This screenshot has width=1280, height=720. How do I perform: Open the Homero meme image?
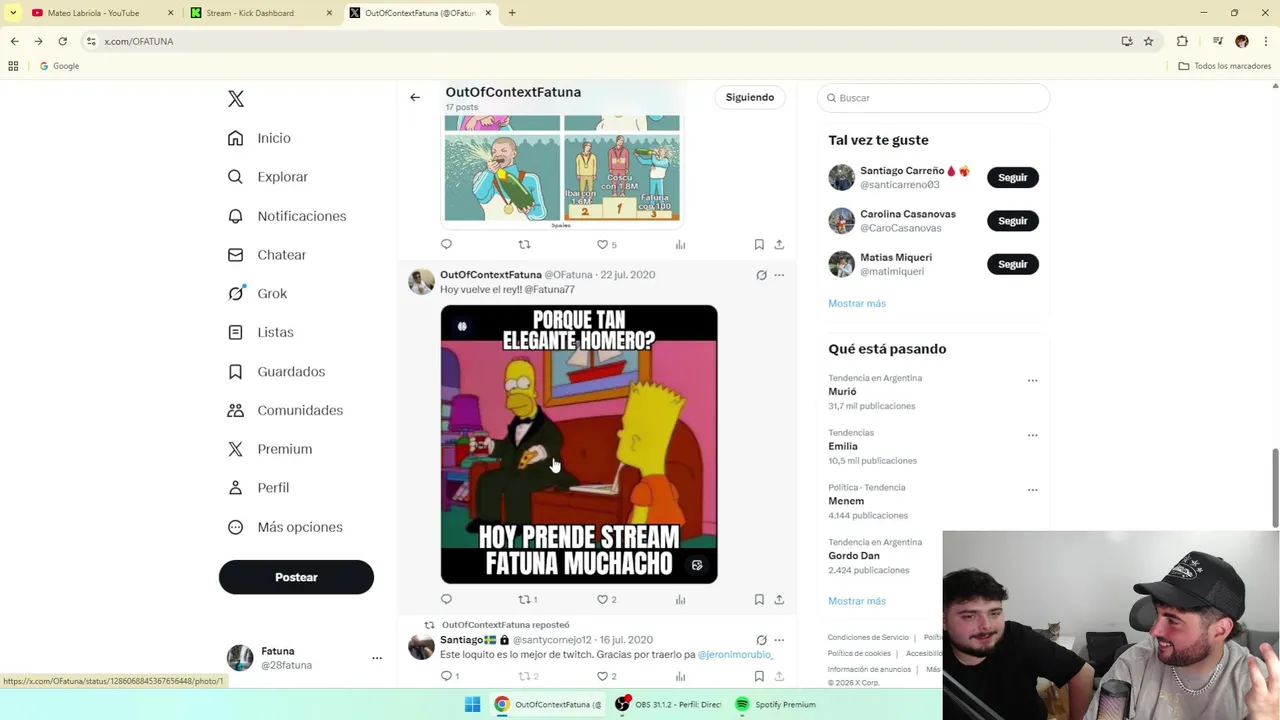(579, 444)
